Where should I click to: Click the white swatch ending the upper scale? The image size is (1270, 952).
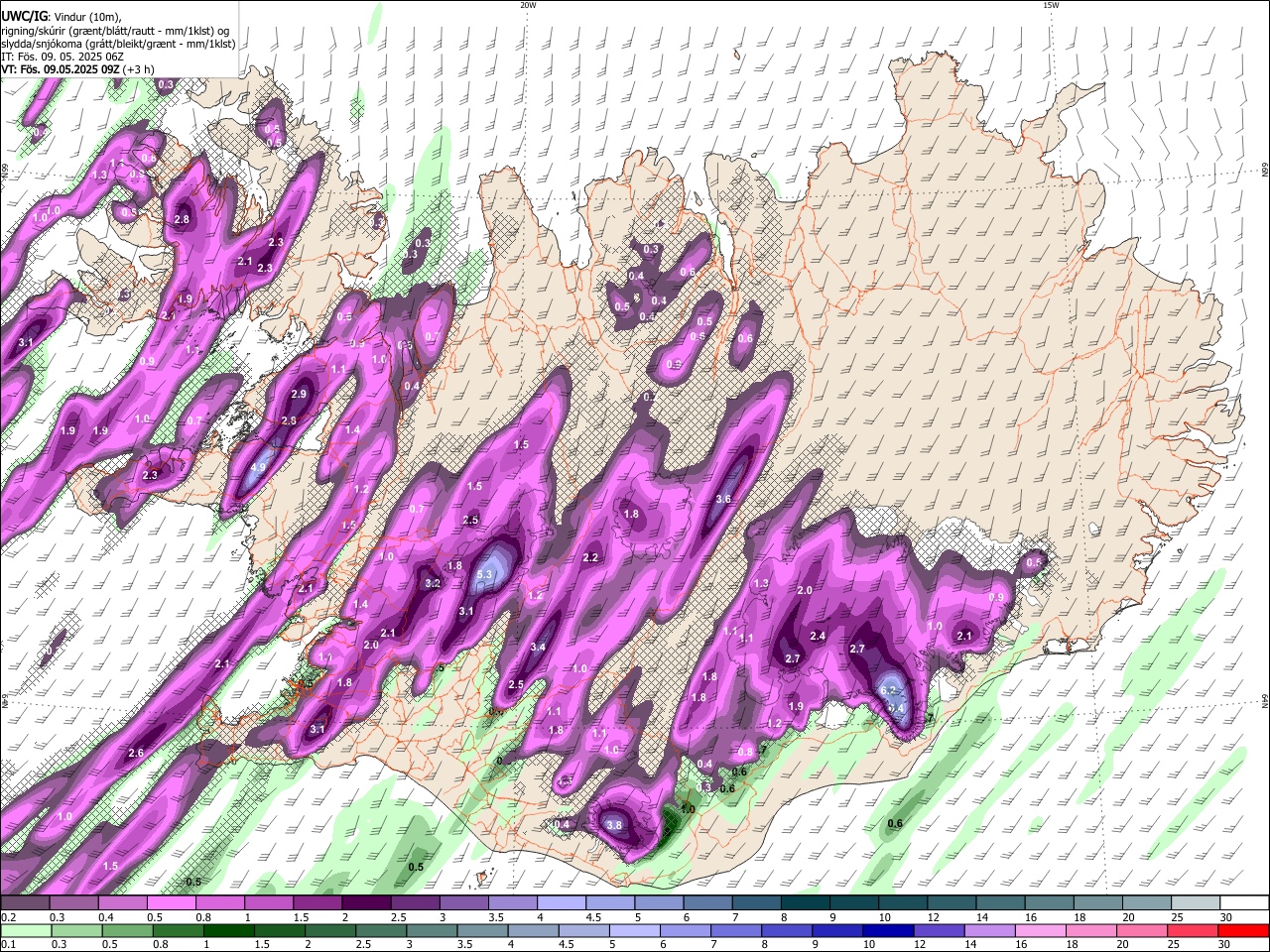click(x=1245, y=902)
